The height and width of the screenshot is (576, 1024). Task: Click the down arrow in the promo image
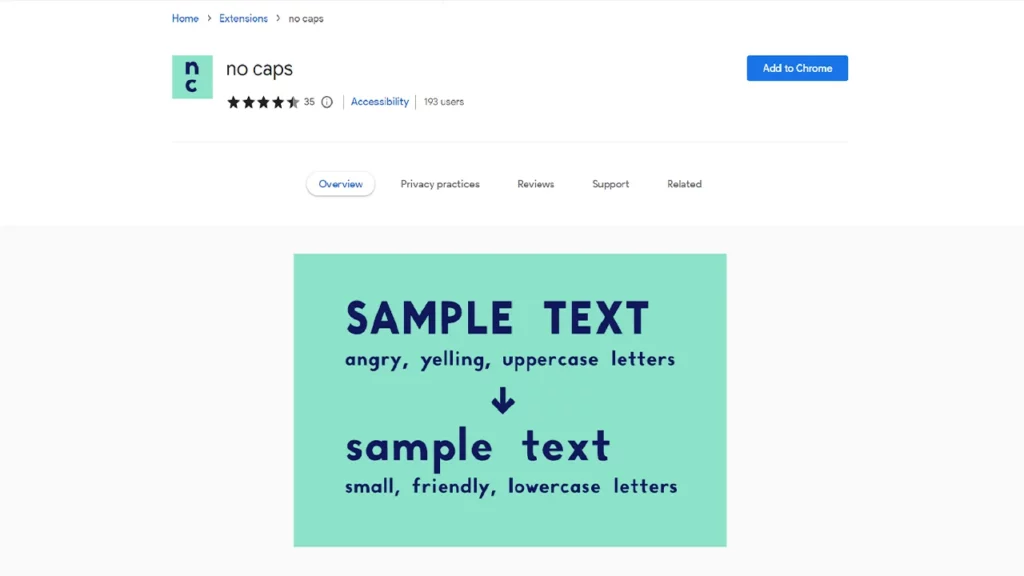pyautogui.click(x=503, y=401)
